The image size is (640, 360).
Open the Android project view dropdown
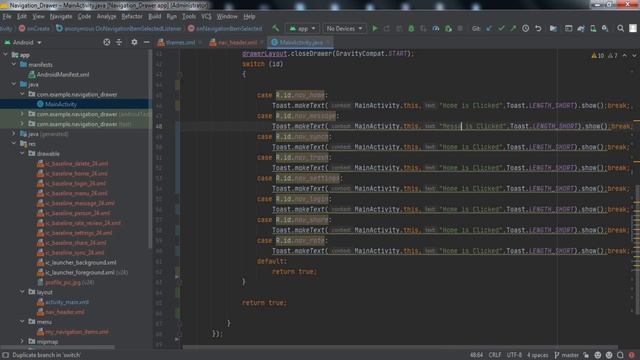(x=23, y=42)
